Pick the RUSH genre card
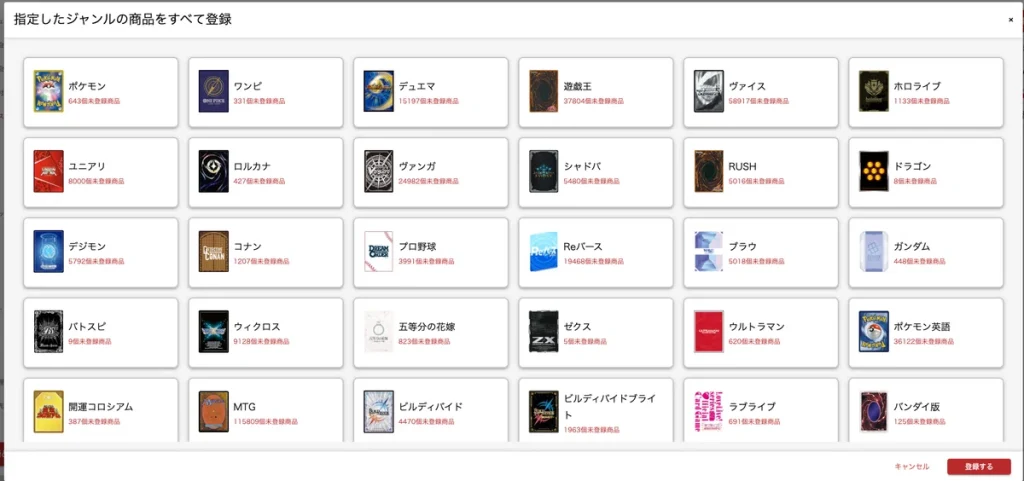This screenshot has height=481, width=1024. click(760, 172)
